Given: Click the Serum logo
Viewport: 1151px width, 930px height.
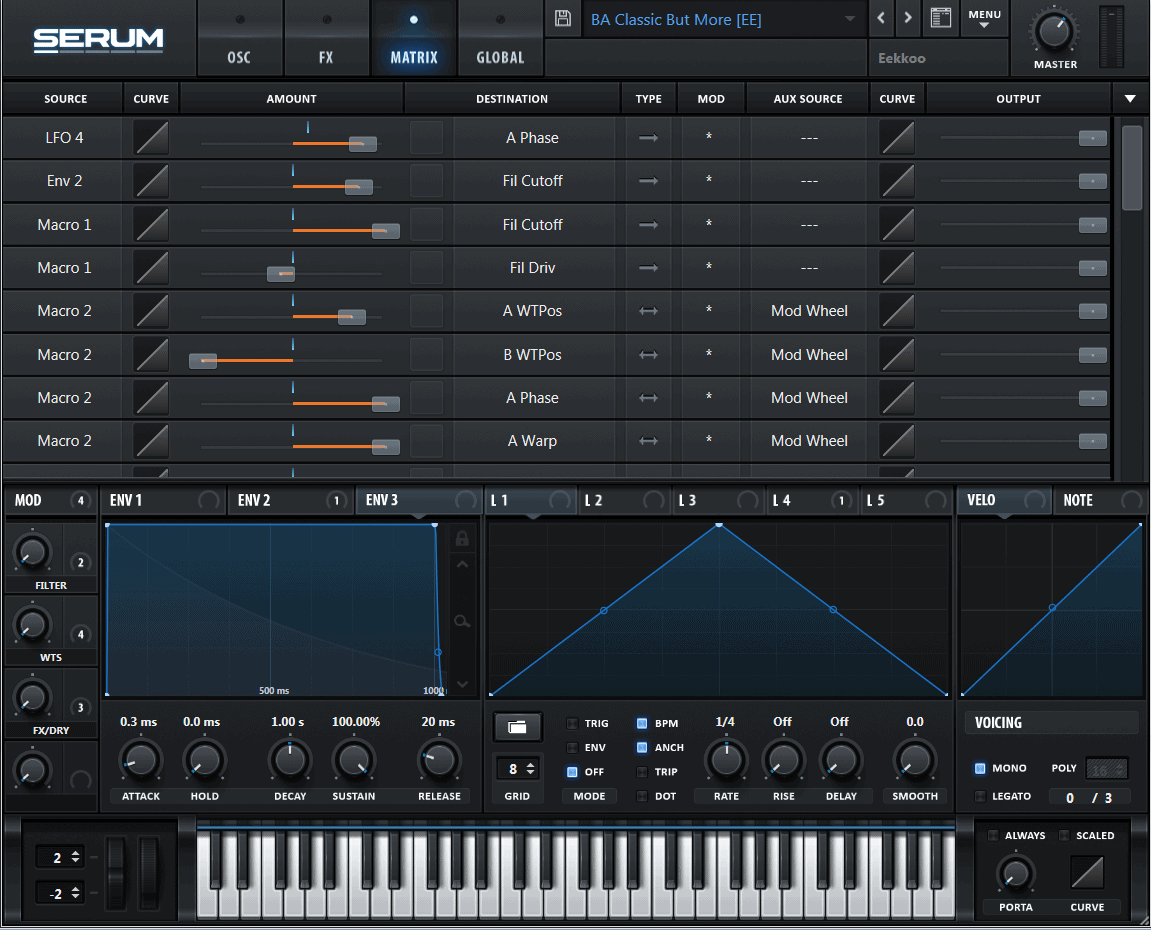Looking at the screenshot, I should tap(98, 40).
